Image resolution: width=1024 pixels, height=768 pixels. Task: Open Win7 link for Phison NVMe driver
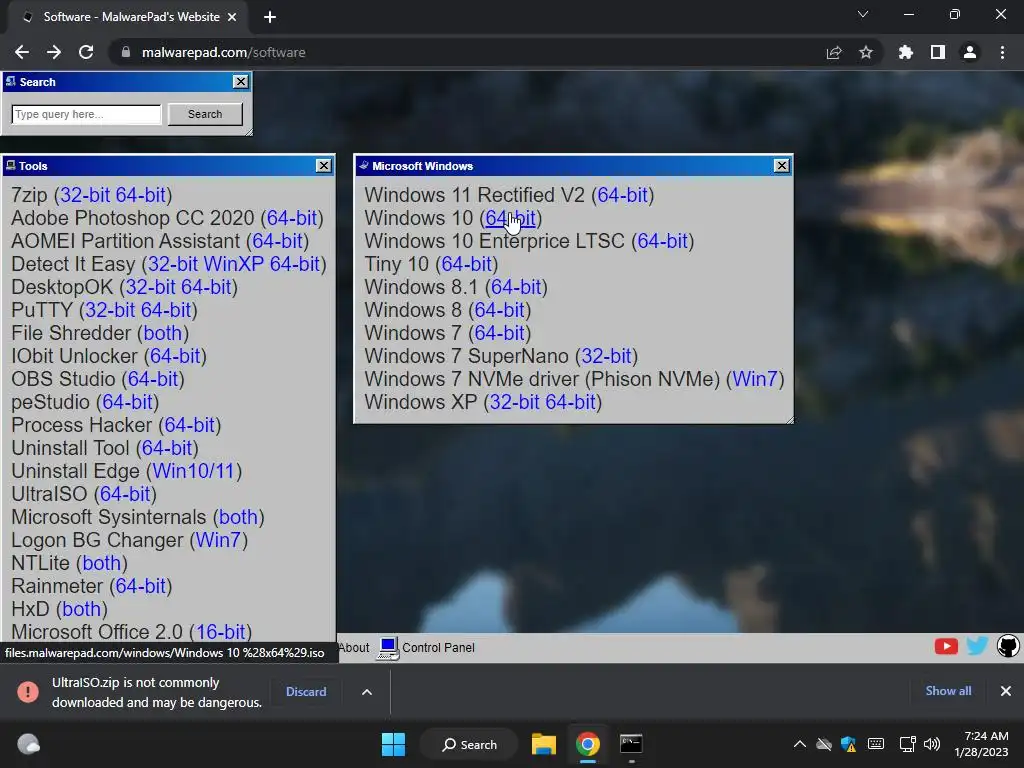(x=755, y=379)
